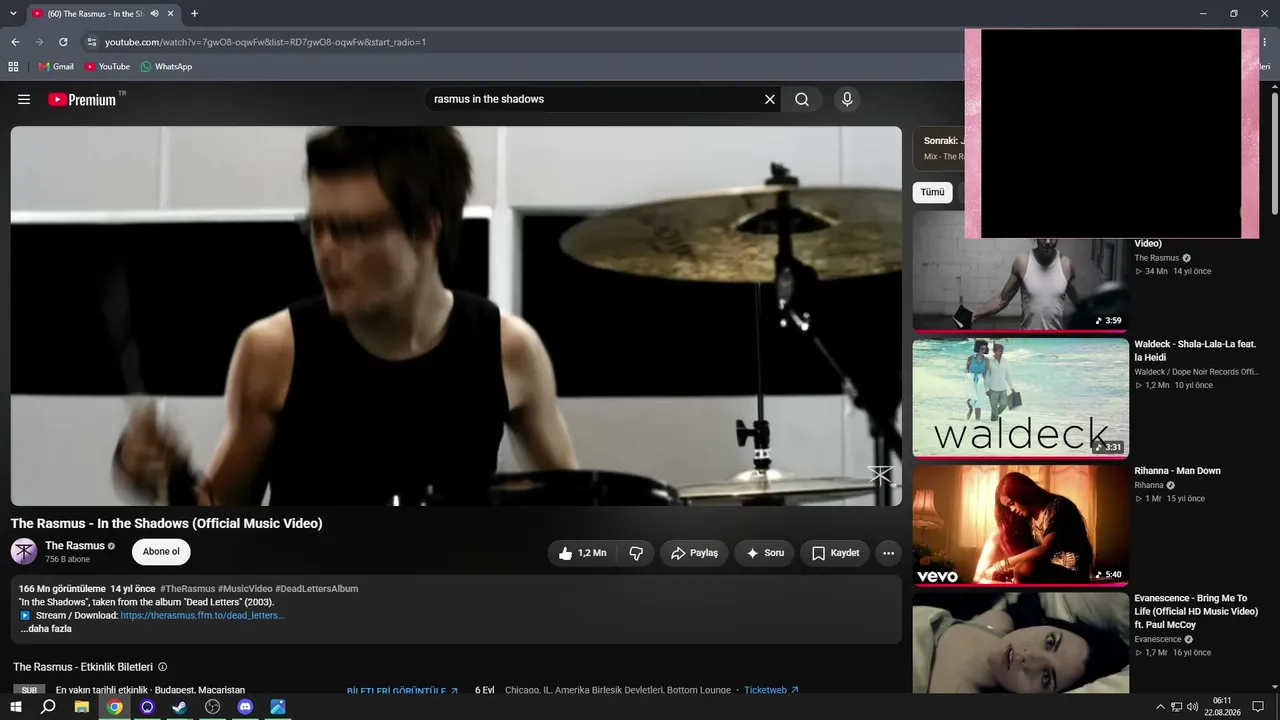Follow the Ticketweb link
This screenshot has width=1280, height=720.
pyautogui.click(x=772, y=690)
